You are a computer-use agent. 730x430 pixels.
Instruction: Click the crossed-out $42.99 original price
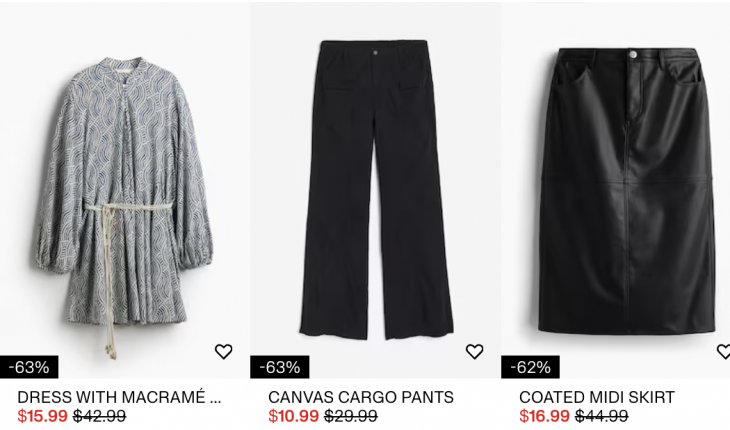coord(100,416)
